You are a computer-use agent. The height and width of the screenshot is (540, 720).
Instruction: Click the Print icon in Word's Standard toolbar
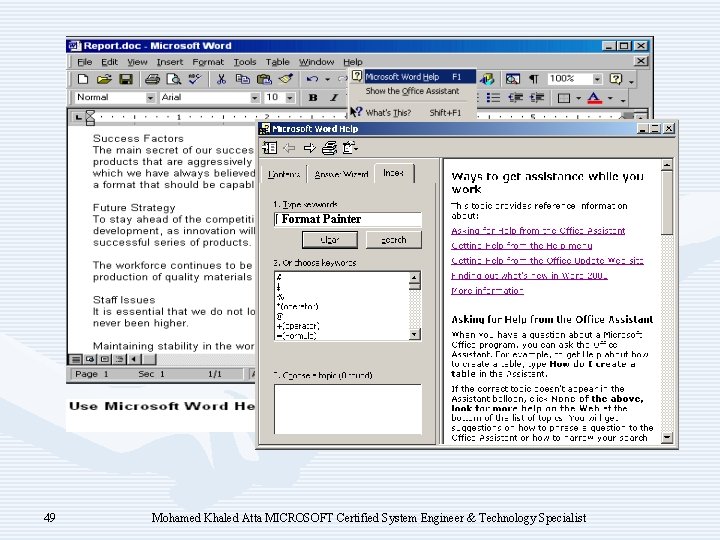point(152,79)
